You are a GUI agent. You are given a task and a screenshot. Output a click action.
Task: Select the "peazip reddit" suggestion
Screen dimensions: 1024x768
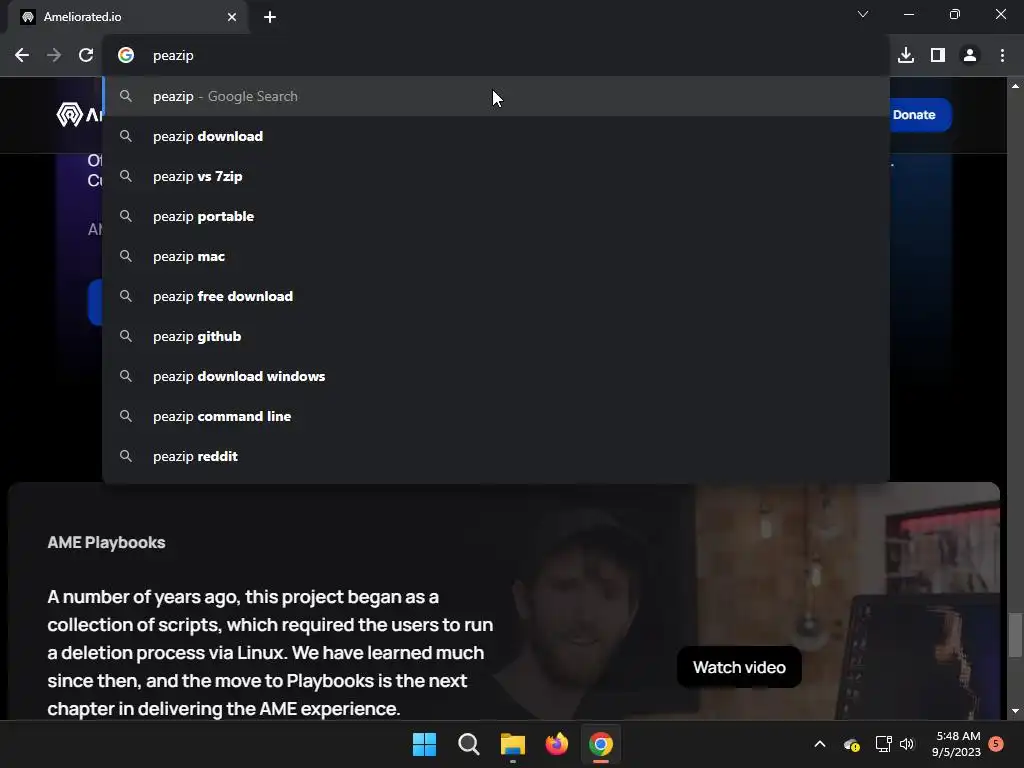point(496,456)
